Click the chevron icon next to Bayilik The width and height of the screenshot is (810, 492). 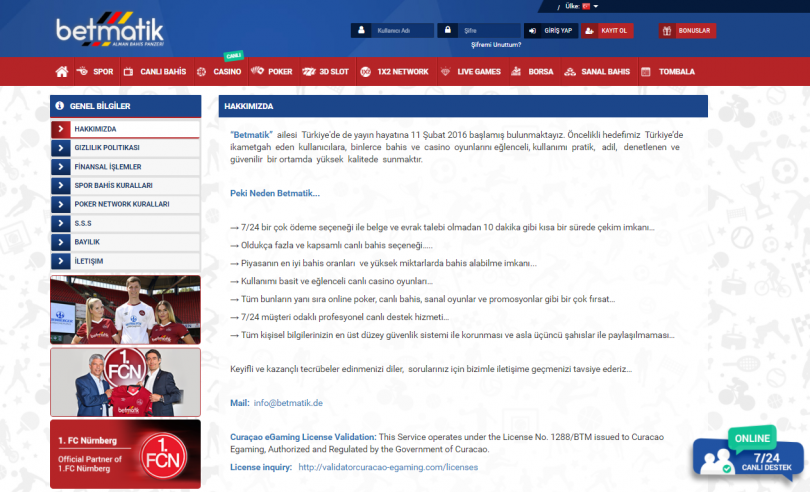pyautogui.click(x=60, y=242)
